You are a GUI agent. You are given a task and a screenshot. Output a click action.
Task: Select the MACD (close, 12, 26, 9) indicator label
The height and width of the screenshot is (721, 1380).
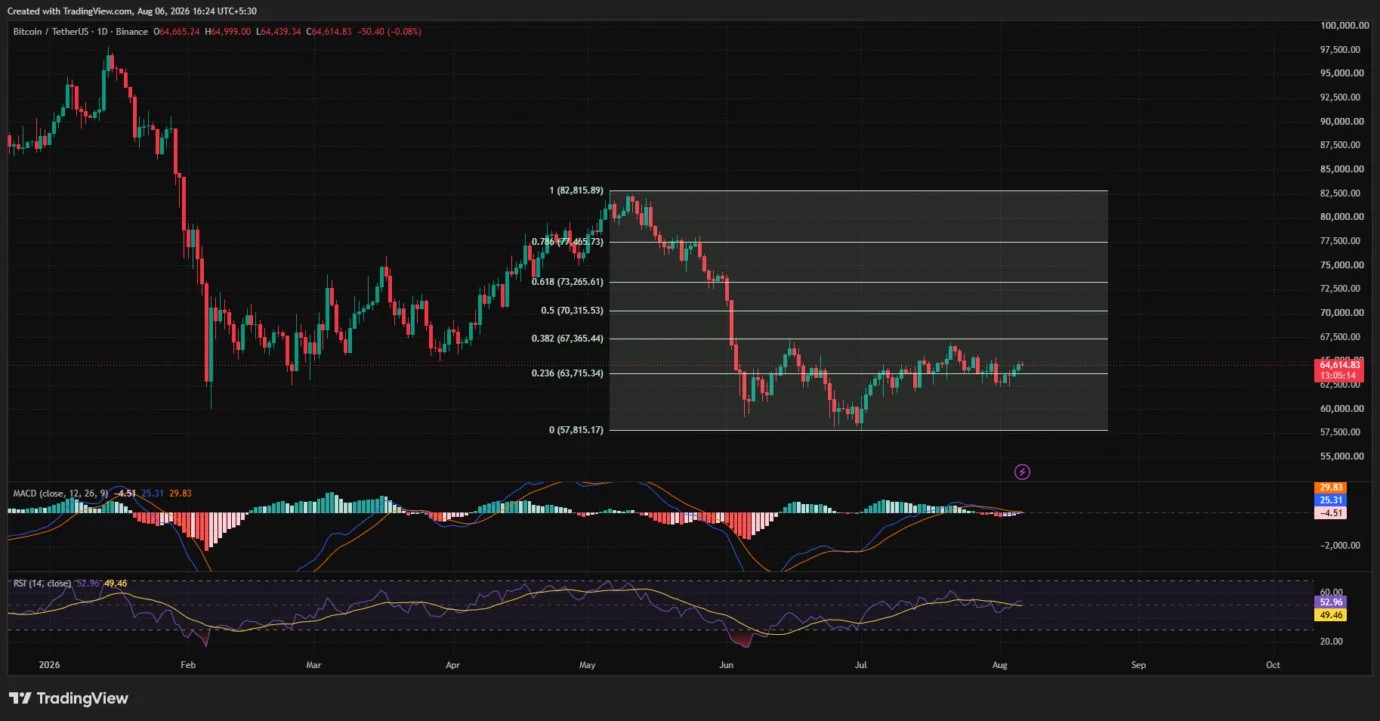tap(60, 492)
